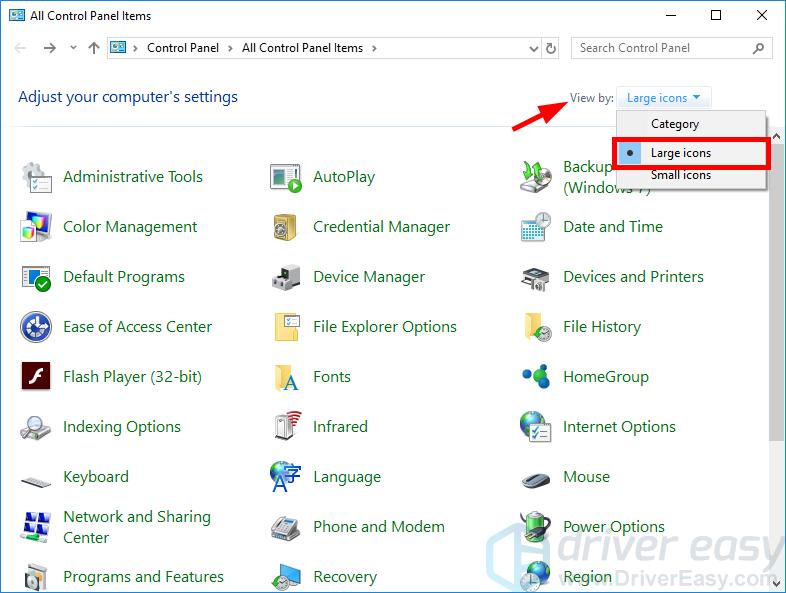
Task: Open the Internet Options icon
Action: click(x=536, y=427)
